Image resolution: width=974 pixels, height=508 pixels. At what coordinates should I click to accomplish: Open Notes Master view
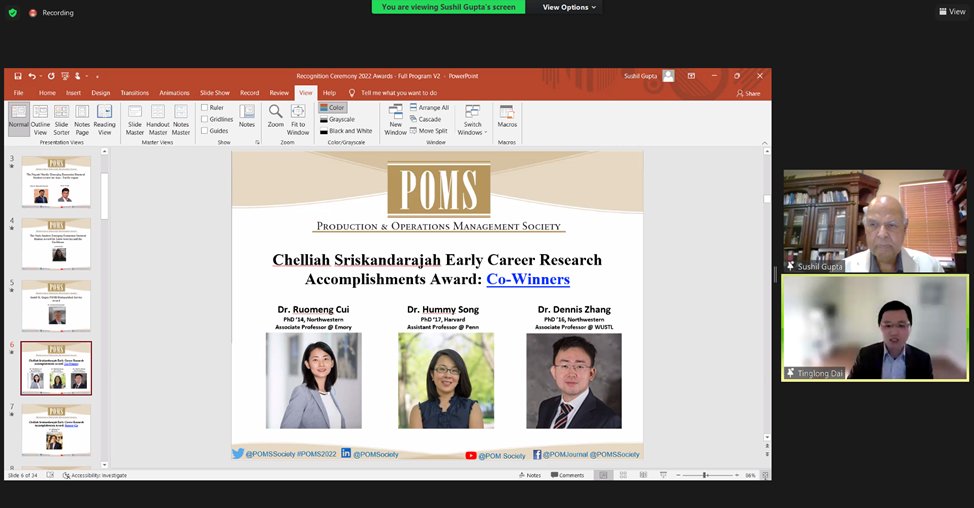pyautogui.click(x=181, y=119)
